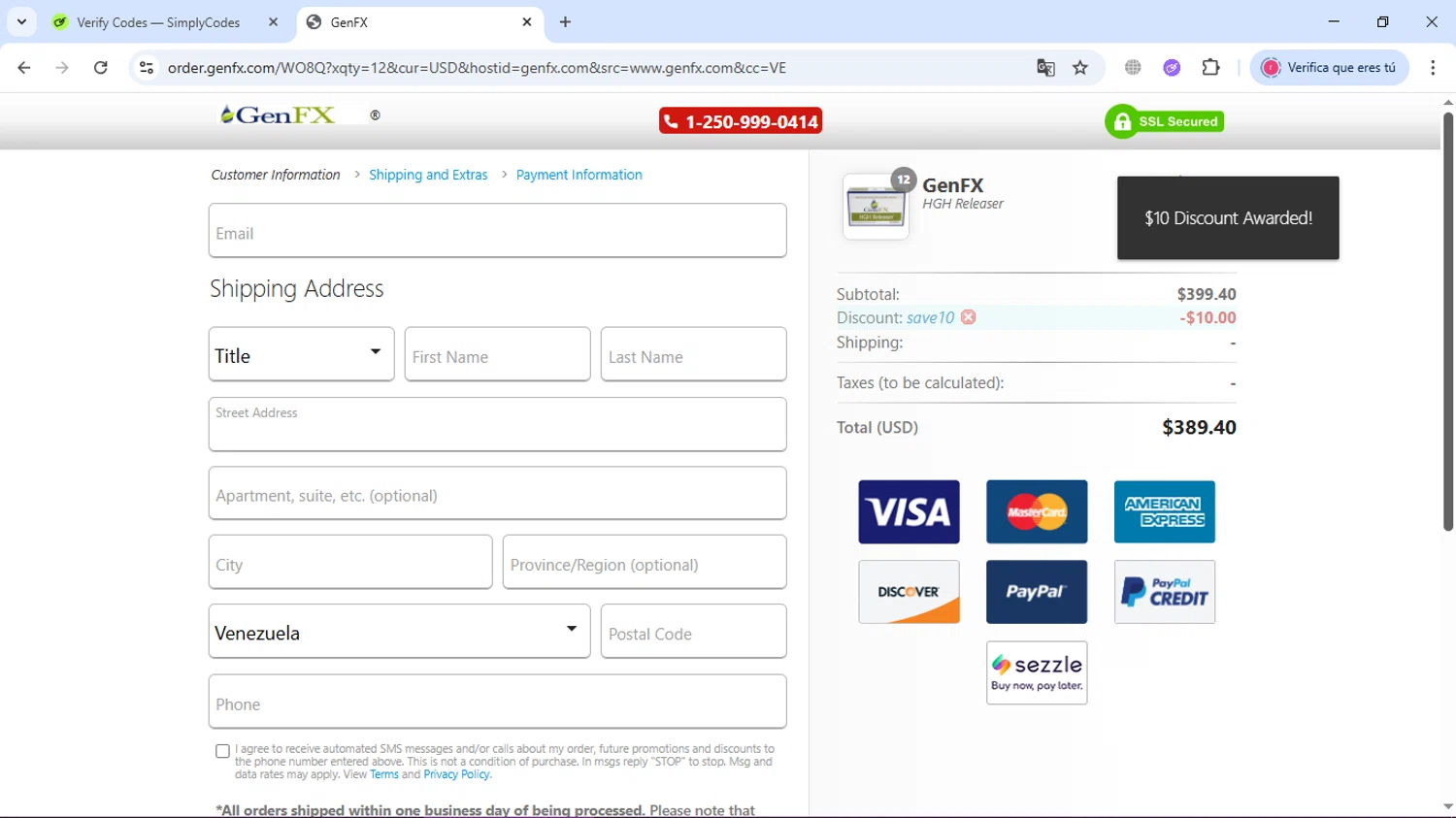Open the Chrome three-dot menu
Screen dimensions: 1456x818
1433,68
